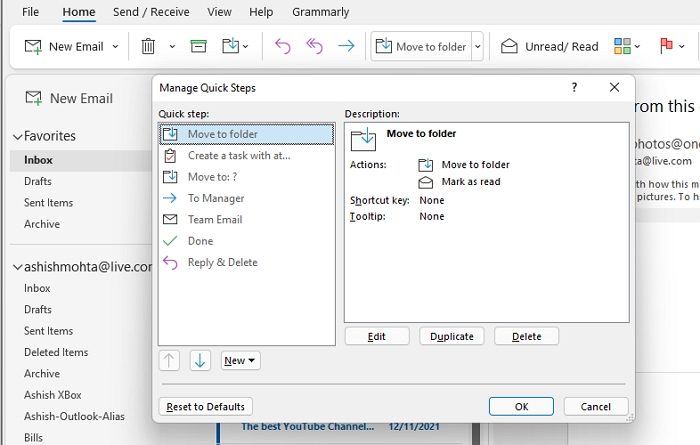Click the Archive icon in ribbon
Screen dimensions: 700x445
pos(198,46)
